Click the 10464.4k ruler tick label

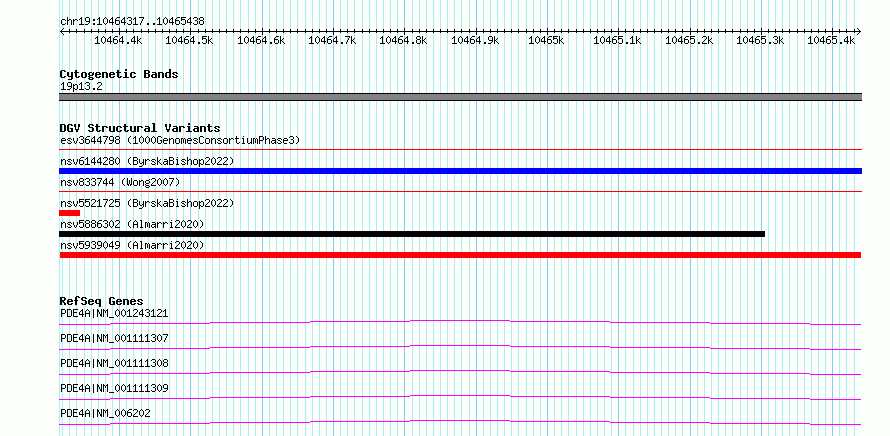pyautogui.click(x=118, y=40)
